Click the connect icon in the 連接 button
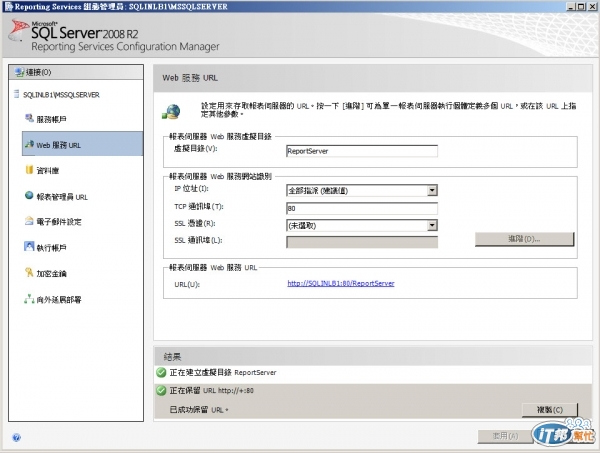This screenshot has height=453, width=600. [19, 72]
